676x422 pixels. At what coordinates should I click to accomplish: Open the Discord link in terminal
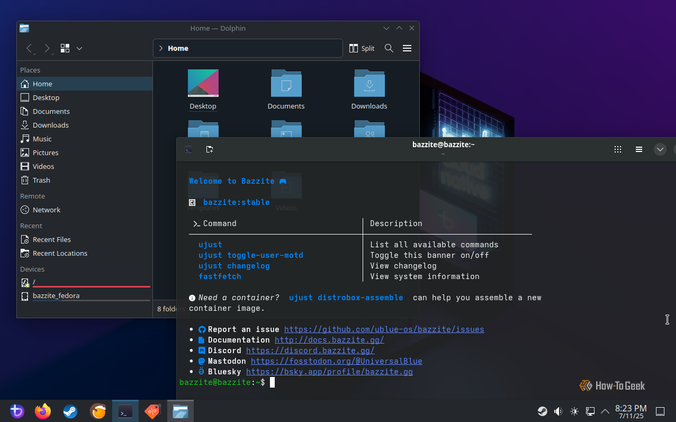[x=310, y=350]
